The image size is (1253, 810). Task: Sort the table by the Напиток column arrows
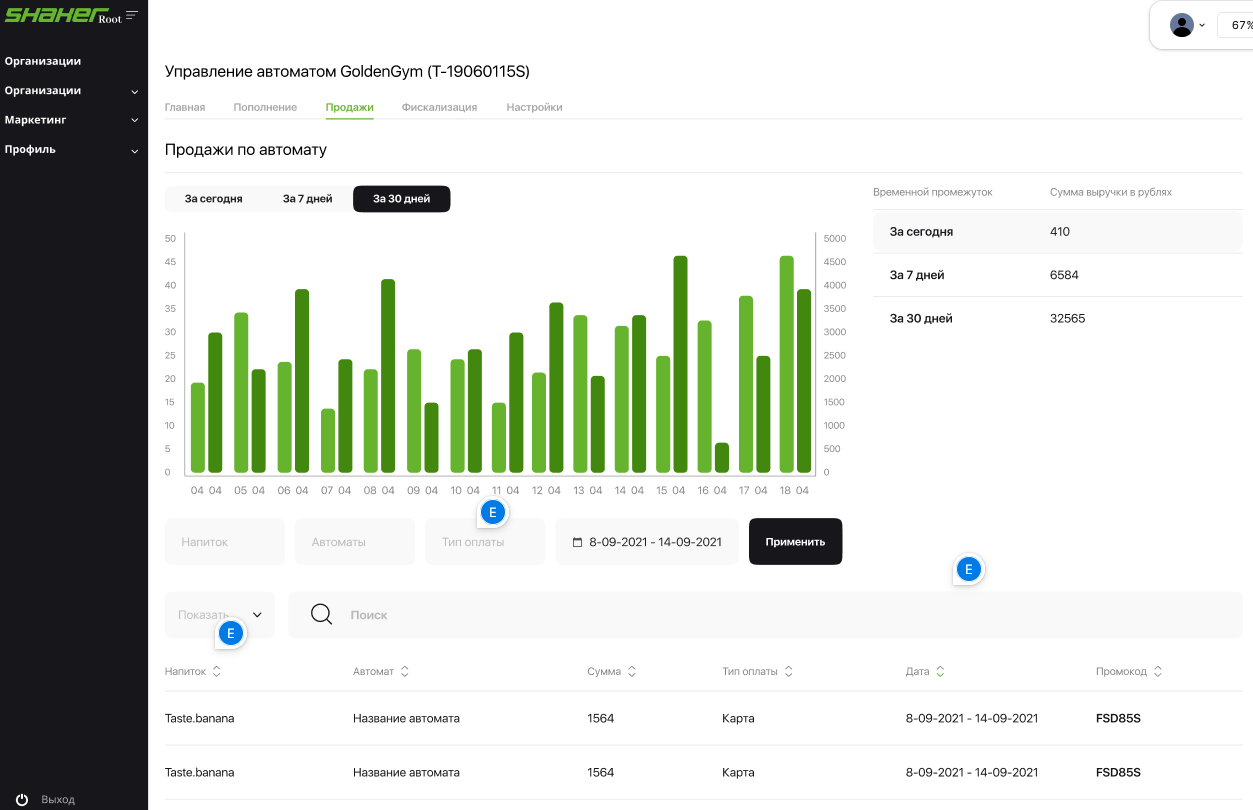pyautogui.click(x=217, y=672)
